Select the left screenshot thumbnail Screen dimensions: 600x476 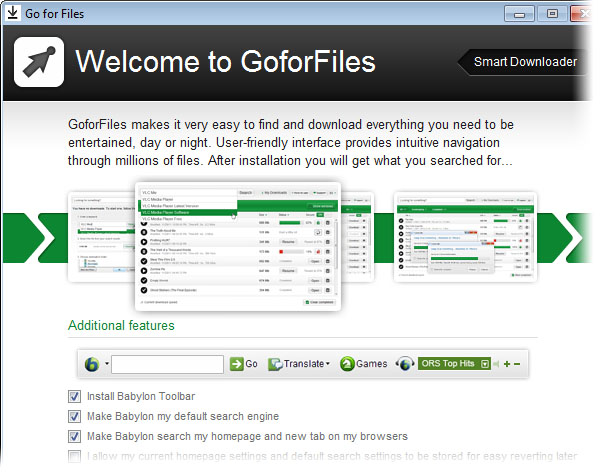[x=102, y=238]
